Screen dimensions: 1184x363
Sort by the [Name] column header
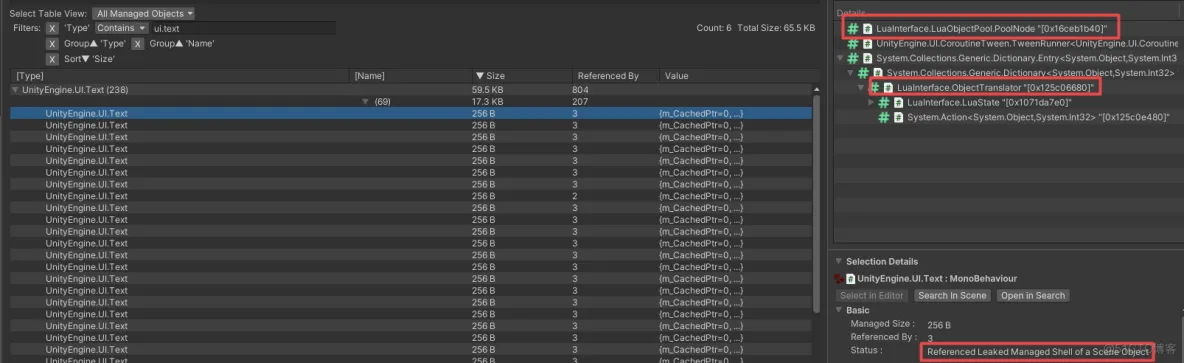click(409, 76)
